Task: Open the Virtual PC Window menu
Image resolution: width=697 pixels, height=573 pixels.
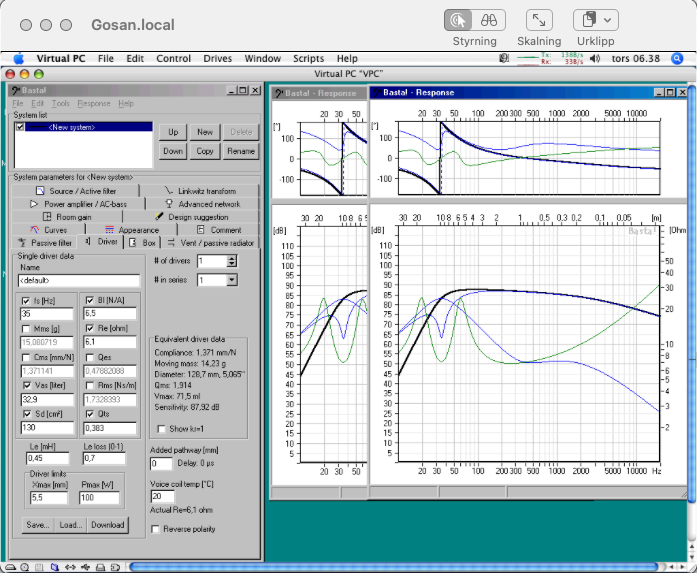Action: (262, 59)
